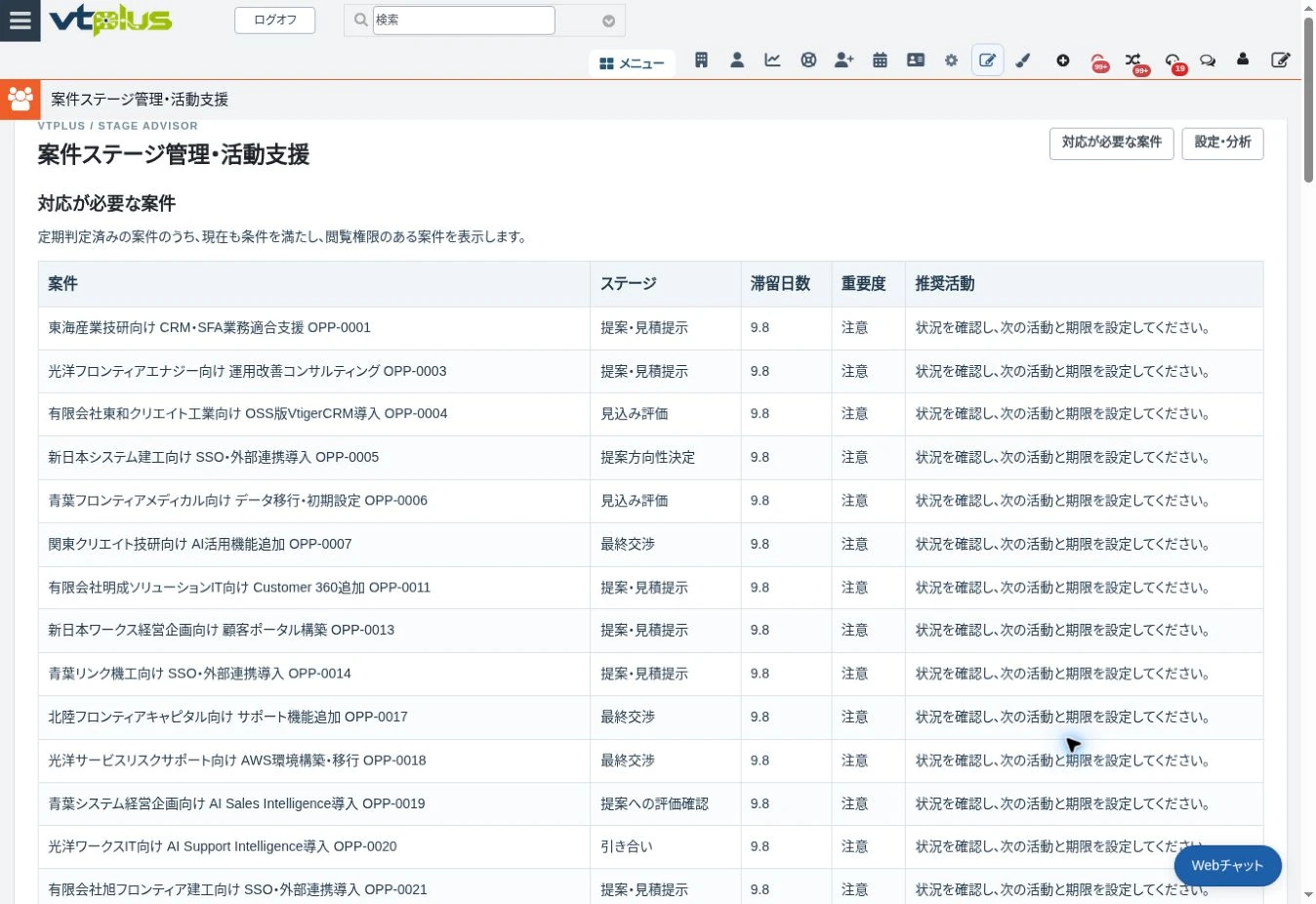Click the plus circle quick-create icon
Image resolution: width=1316 pixels, height=904 pixels.
pos(1063,61)
